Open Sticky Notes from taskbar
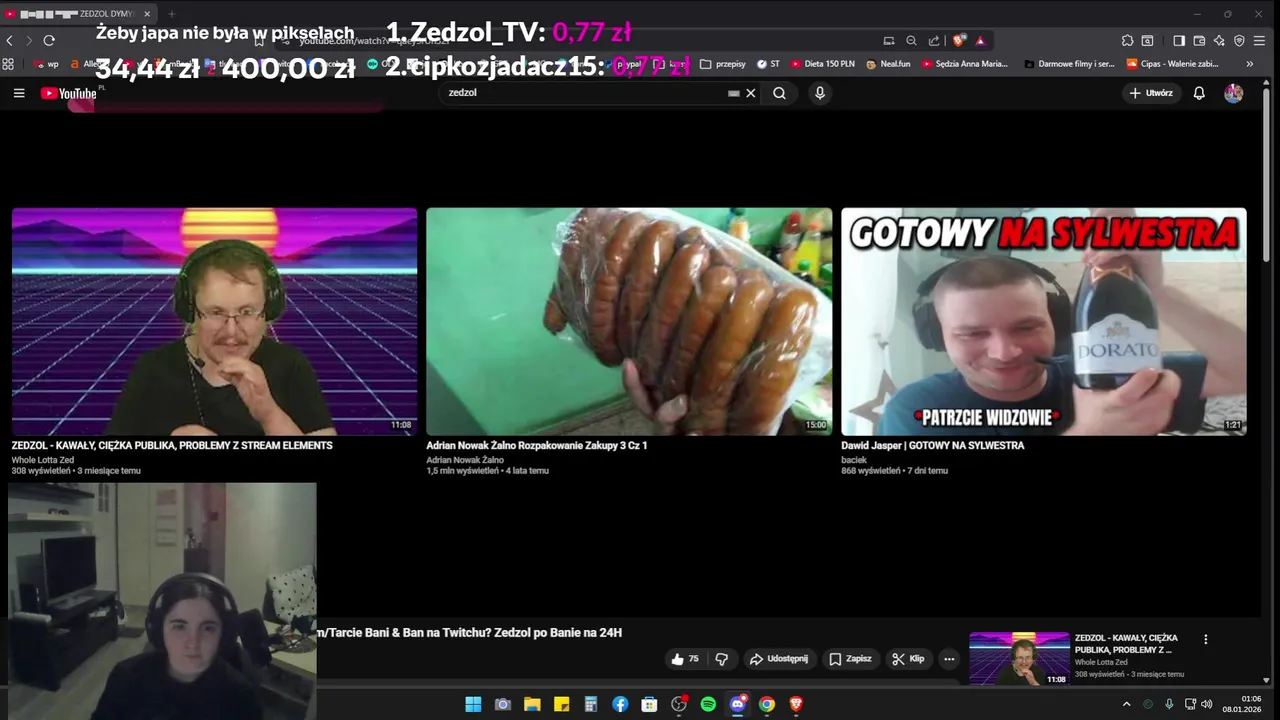The height and width of the screenshot is (720, 1280). [562, 704]
